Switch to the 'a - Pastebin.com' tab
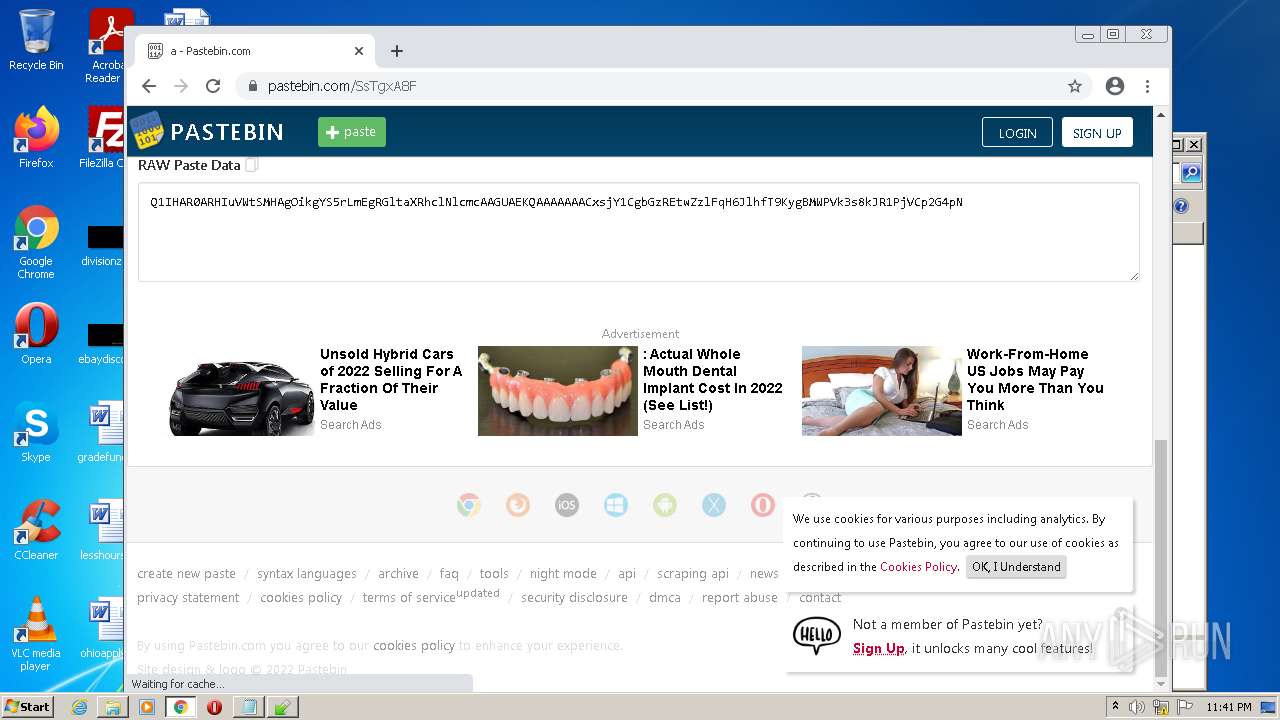The width and height of the screenshot is (1280, 720). [255, 51]
